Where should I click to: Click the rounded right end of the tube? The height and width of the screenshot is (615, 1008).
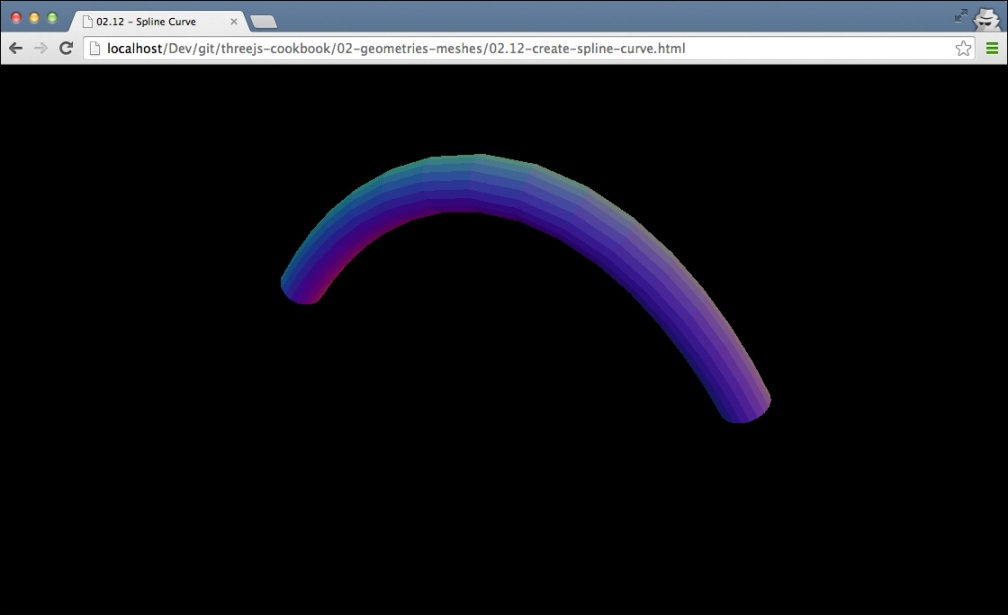tap(746, 407)
